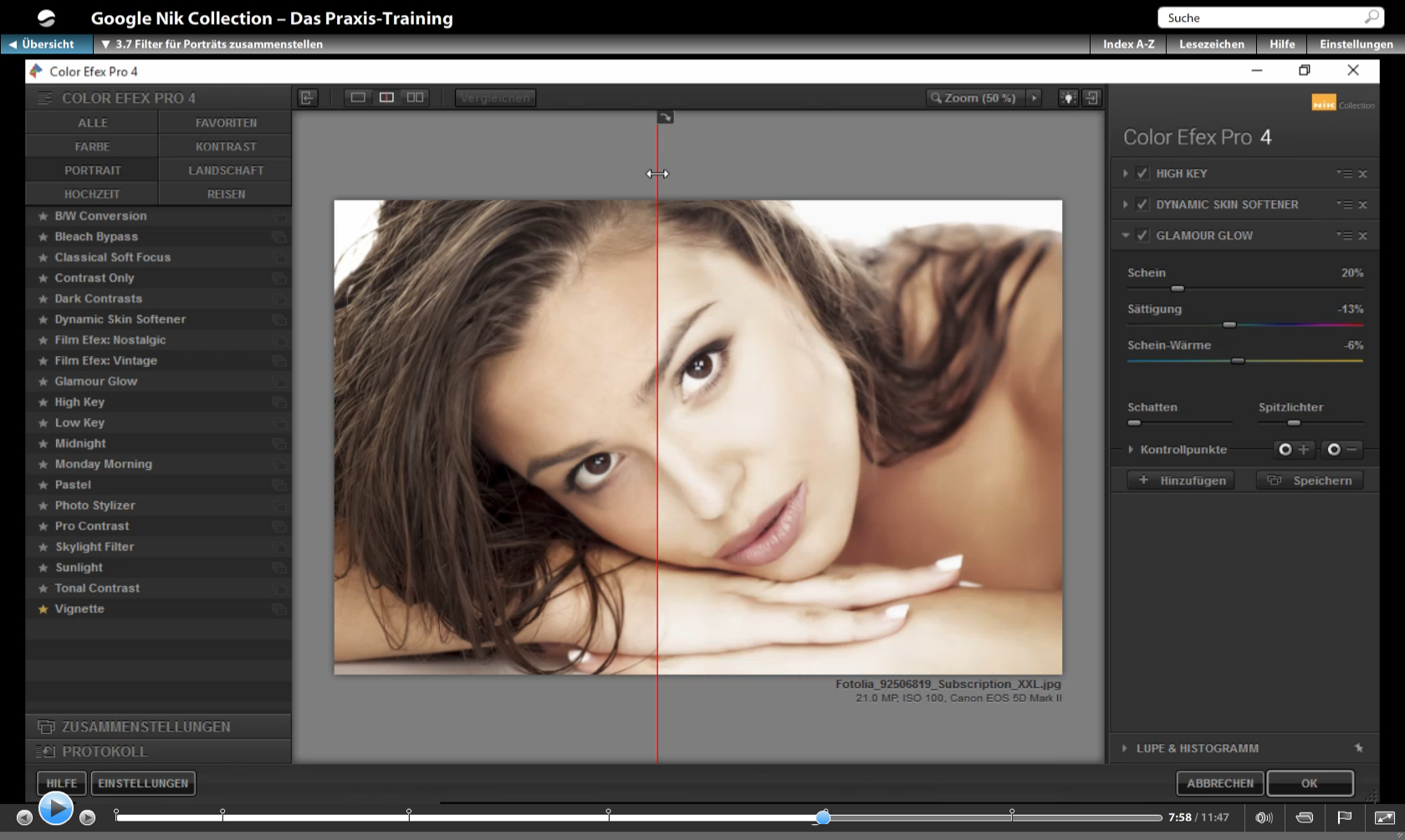Expand the Zusammenstellungen section
Screen dimensions: 1405x840
[158, 726]
